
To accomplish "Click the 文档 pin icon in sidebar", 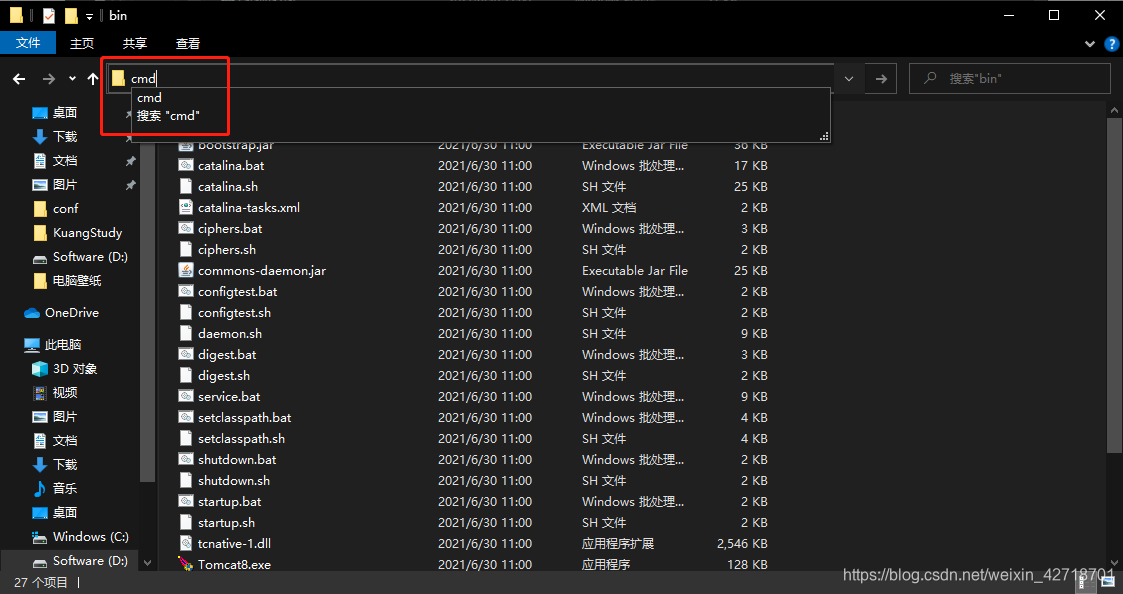I will (130, 162).
